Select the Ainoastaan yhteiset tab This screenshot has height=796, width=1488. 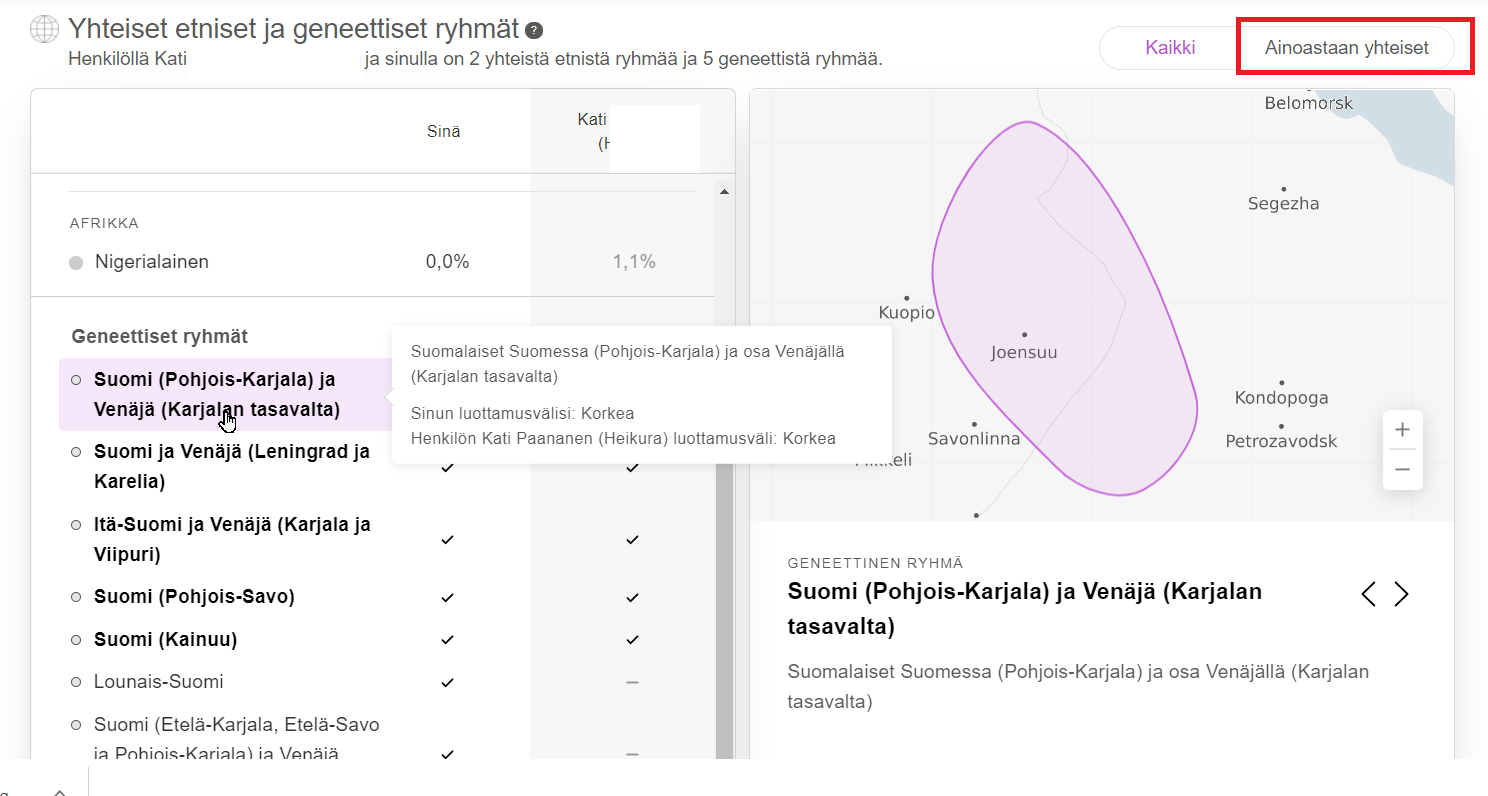tap(1346, 47)
